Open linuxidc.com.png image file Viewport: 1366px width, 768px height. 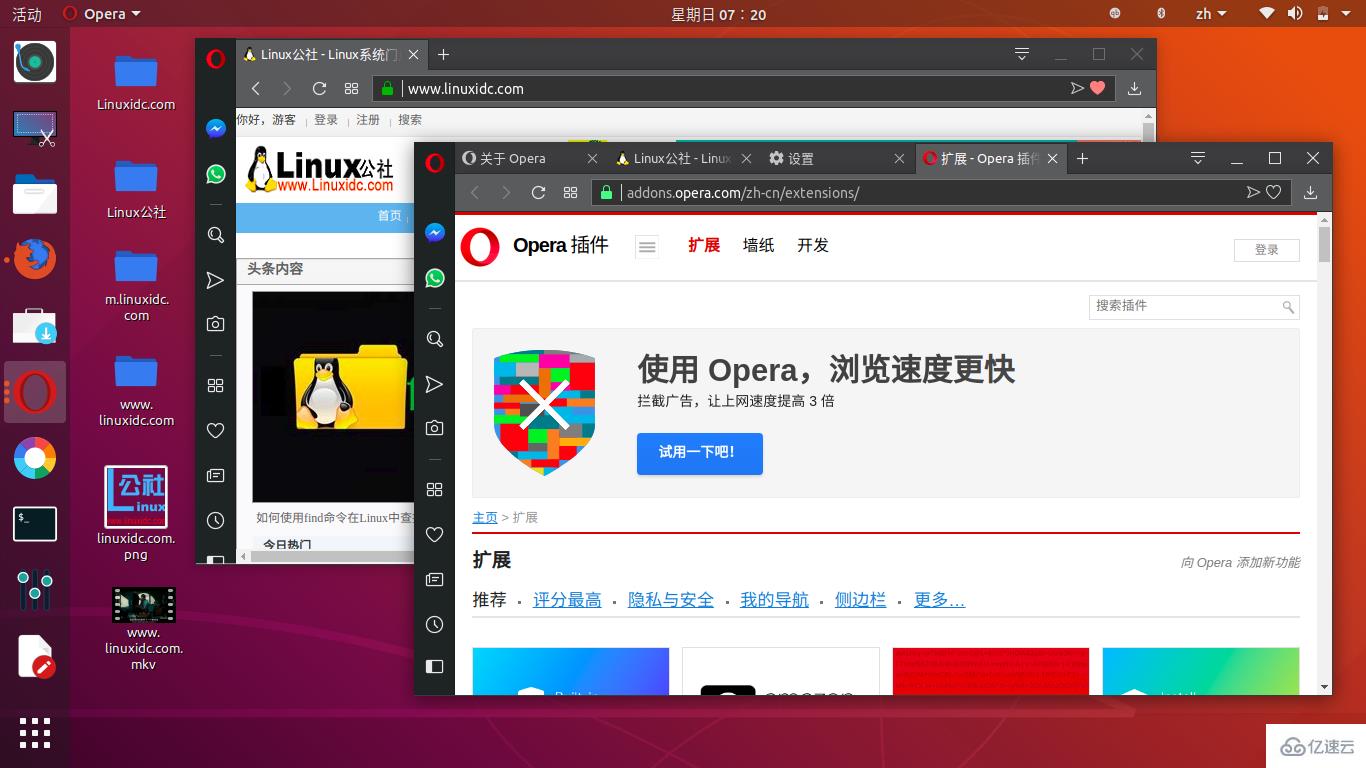pyautogui.click(x=136, y=513)
